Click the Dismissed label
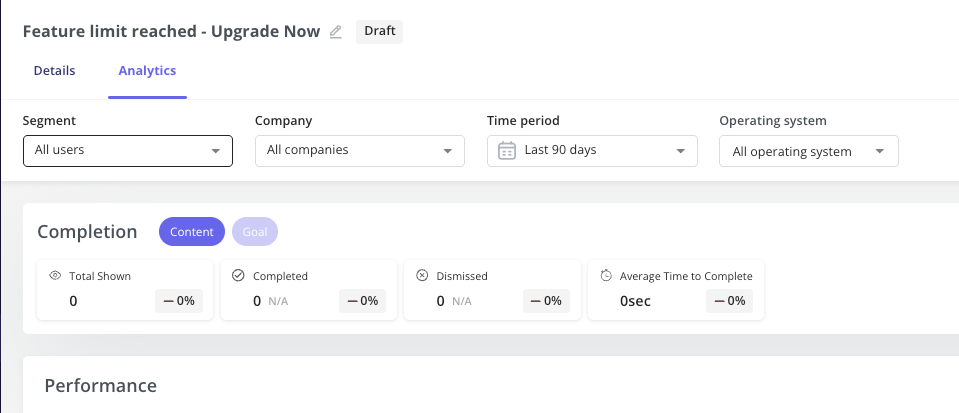 tap(462, 276)
